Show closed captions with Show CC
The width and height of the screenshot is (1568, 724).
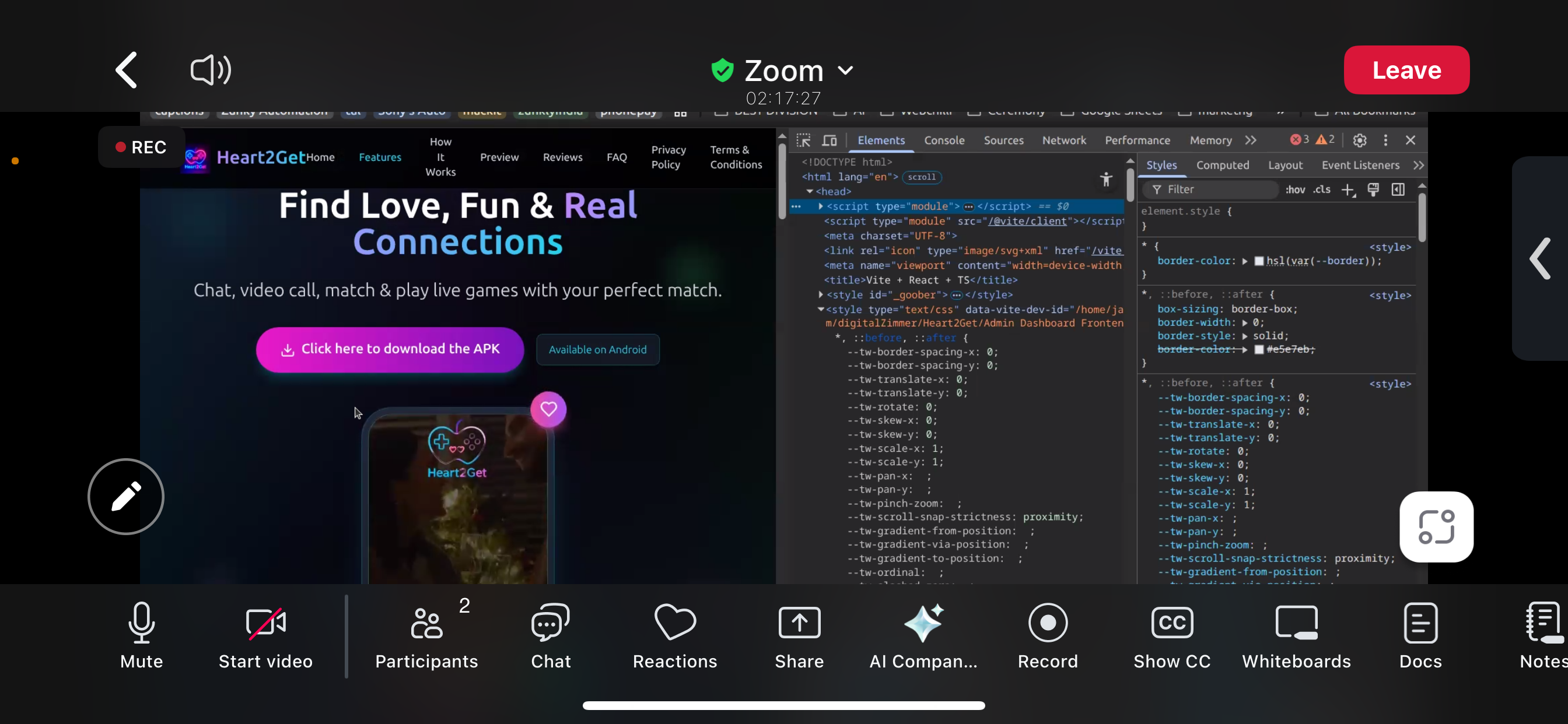click(1172, 636)
